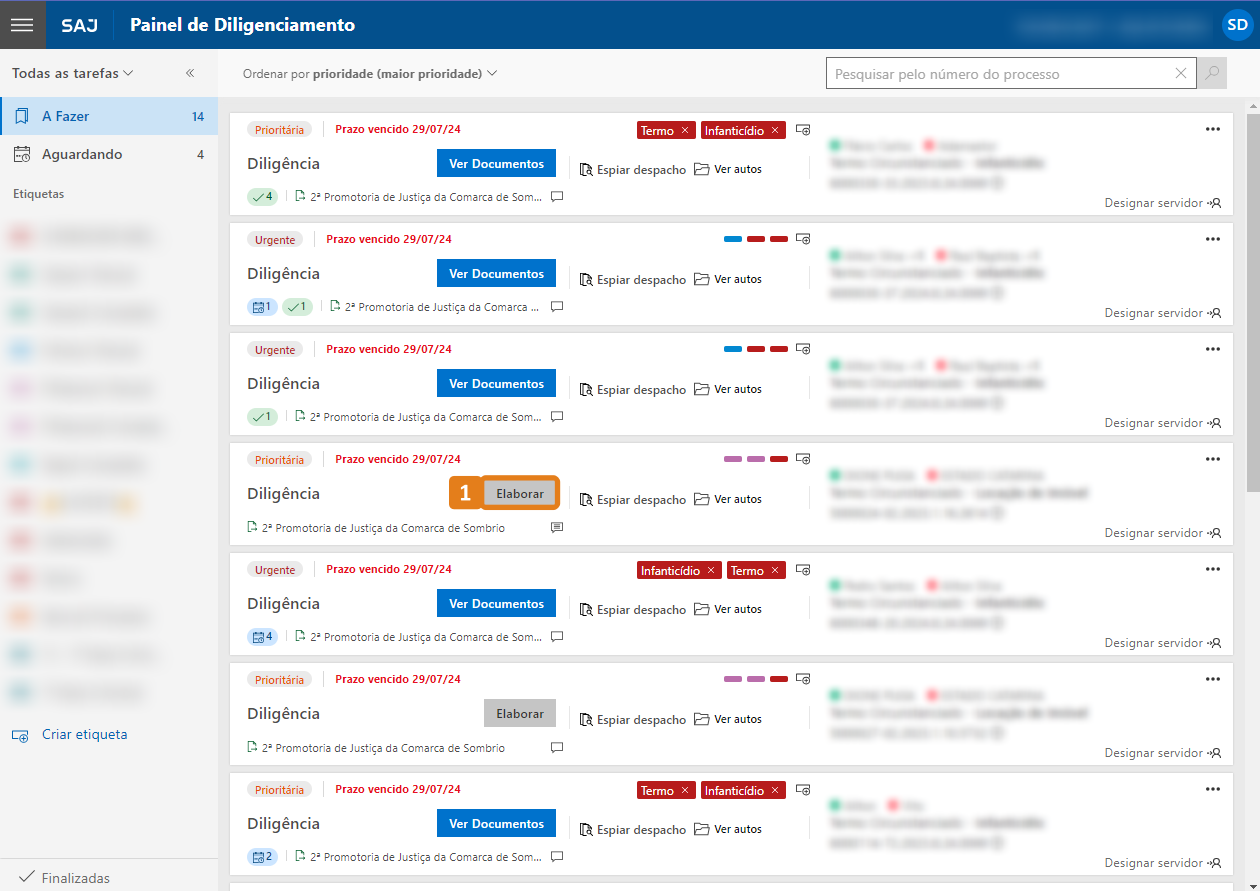
Task: Click the green check badge showing 4
Action: pyautogui.click(x=263, y=197)
